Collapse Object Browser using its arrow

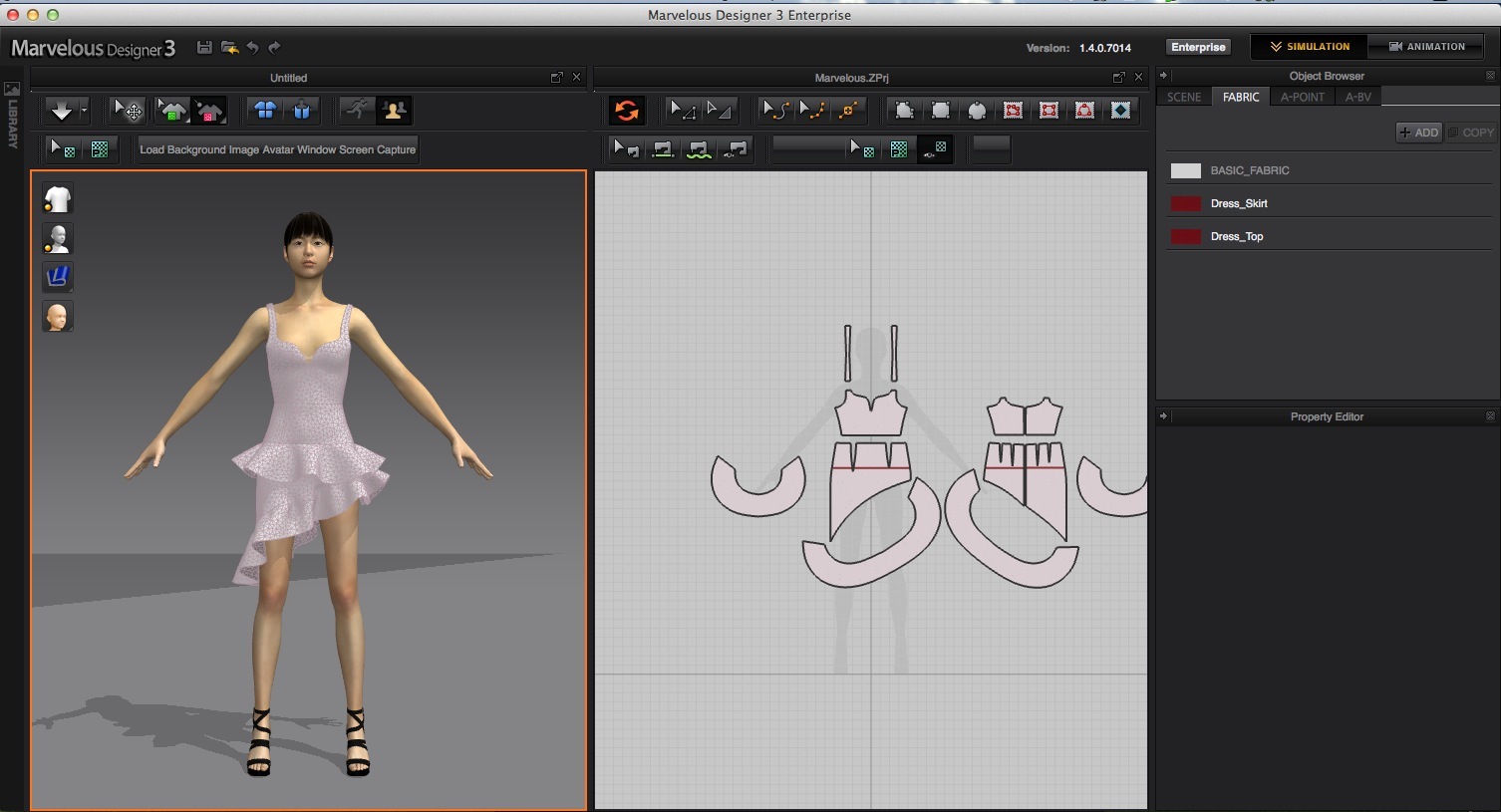click(x=1163, y=76)
